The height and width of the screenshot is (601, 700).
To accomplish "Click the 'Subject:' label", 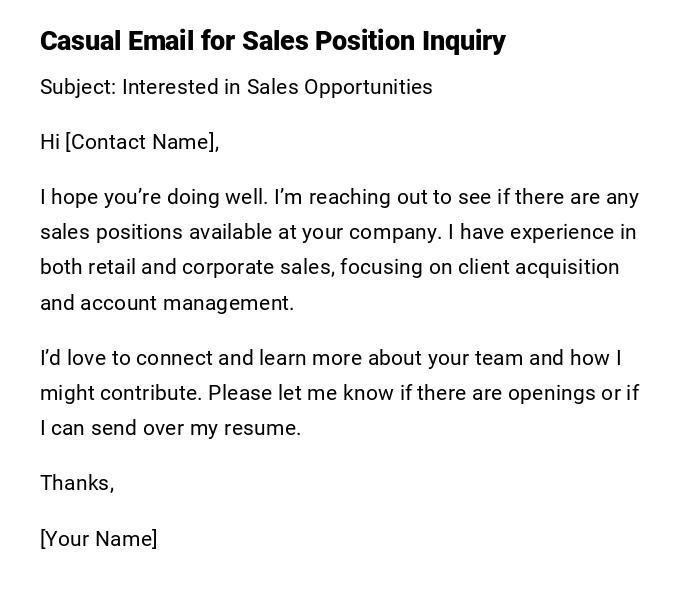I will [x=78, y=87].
